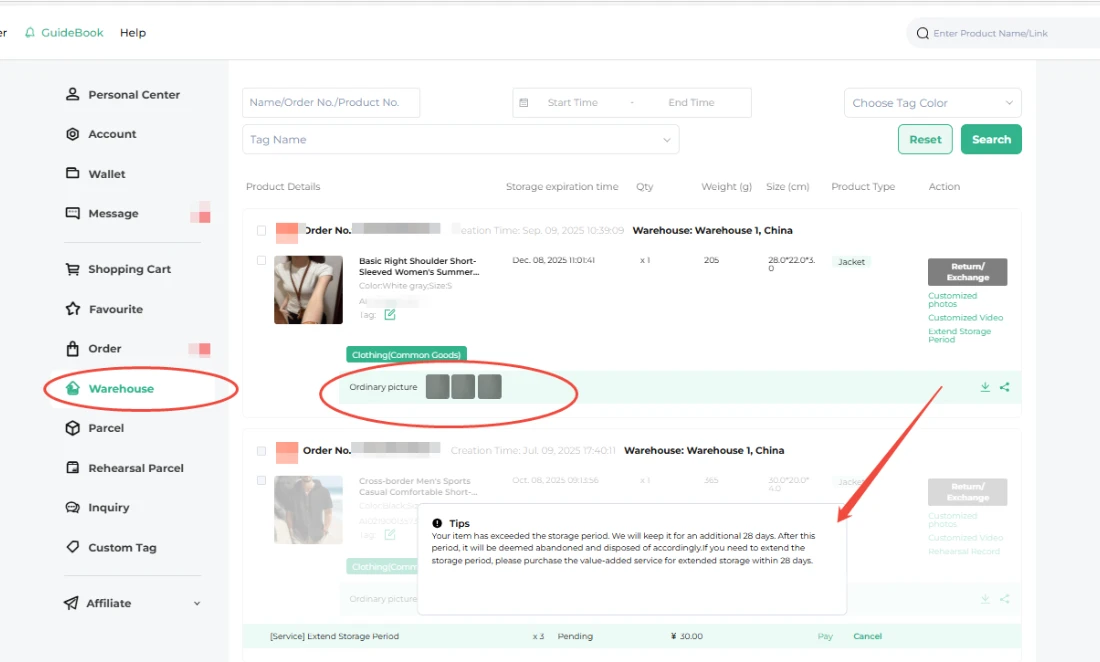1100x662 pixels.
Task: Expand the Tag Name dropdown
Action: click(460, 140)
